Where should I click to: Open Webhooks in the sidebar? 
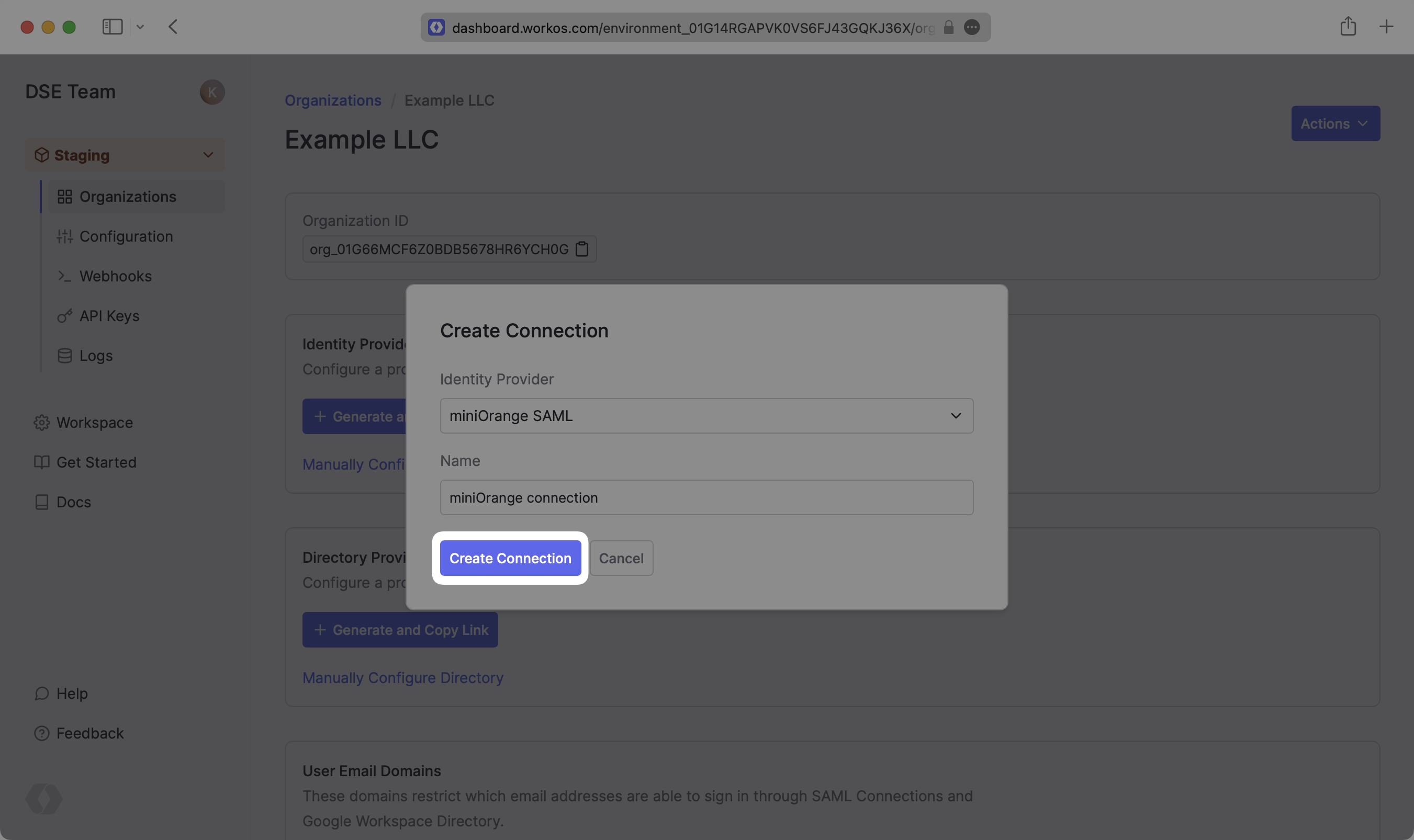click(116, 276)
